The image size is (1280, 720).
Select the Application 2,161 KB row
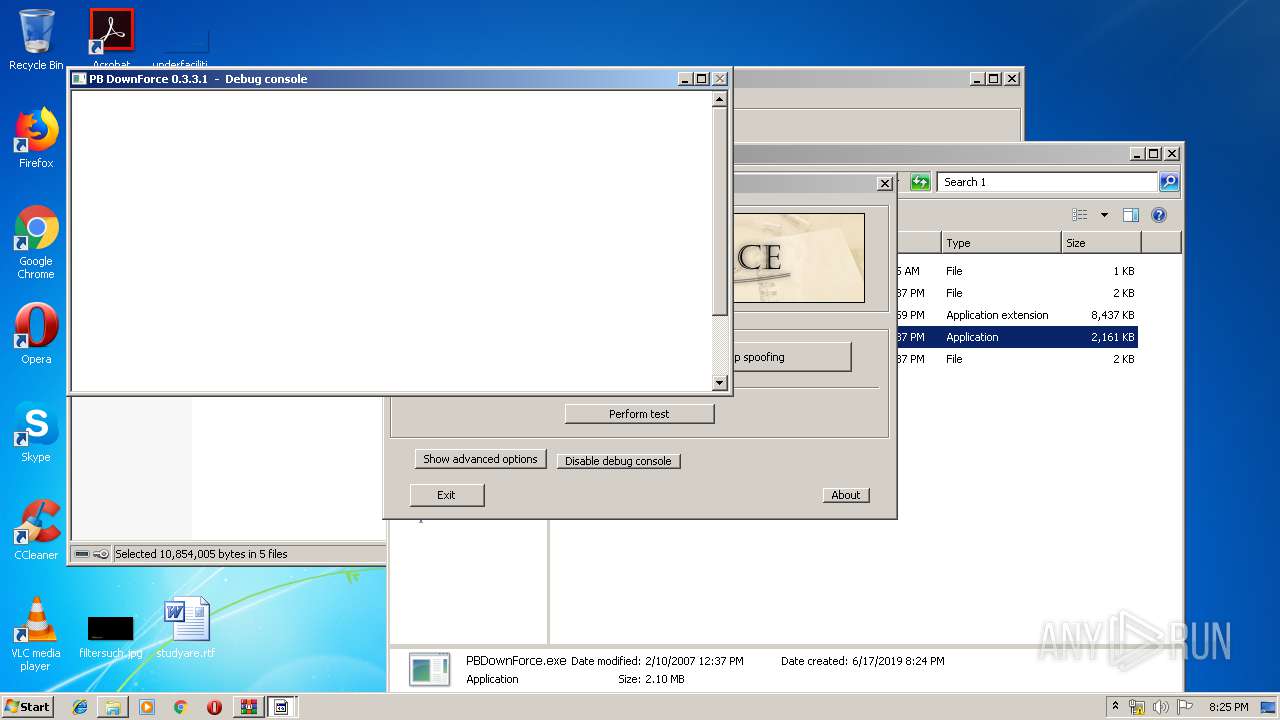click(1016, 337)
